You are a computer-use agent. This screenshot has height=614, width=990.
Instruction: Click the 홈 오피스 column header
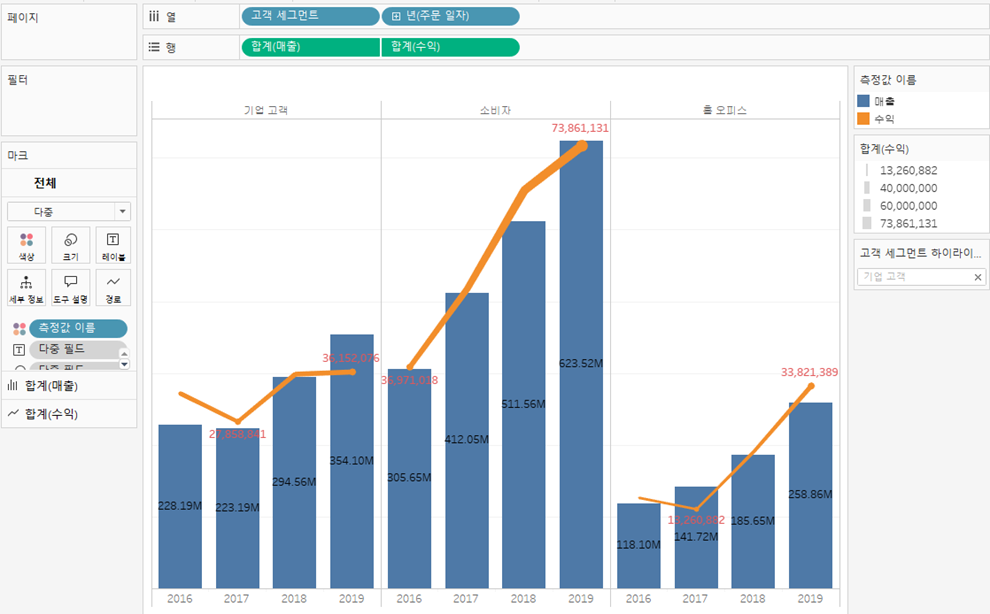coord(724,110)
